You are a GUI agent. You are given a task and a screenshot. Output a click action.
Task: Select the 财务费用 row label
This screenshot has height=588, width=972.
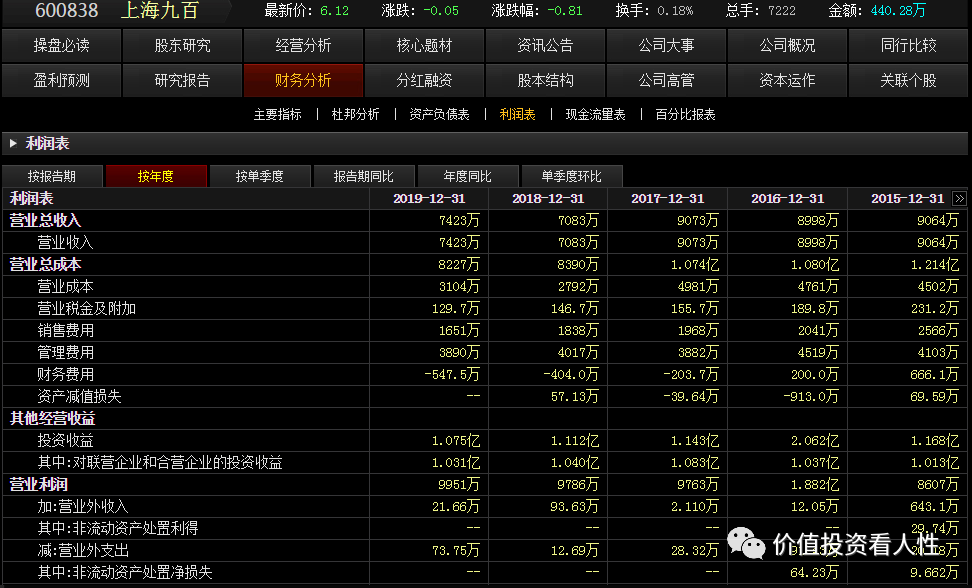(65, 375)
